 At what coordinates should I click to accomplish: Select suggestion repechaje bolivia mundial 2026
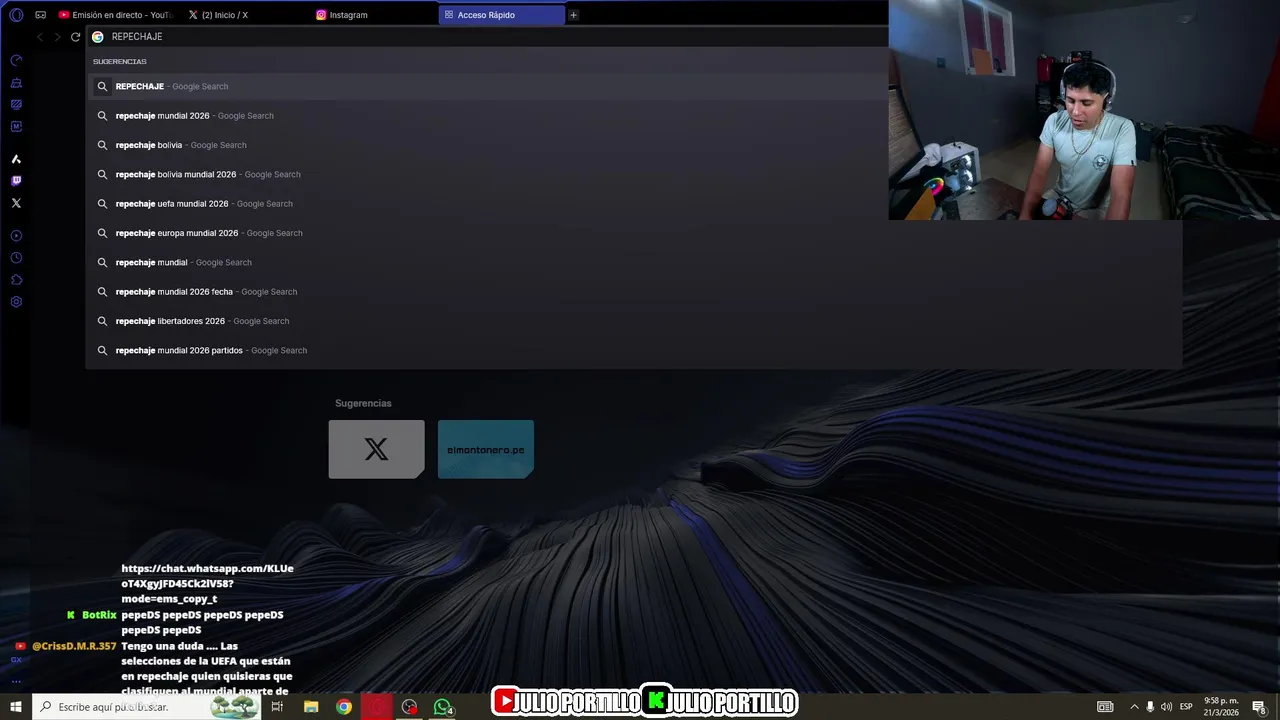pos(633,174)
